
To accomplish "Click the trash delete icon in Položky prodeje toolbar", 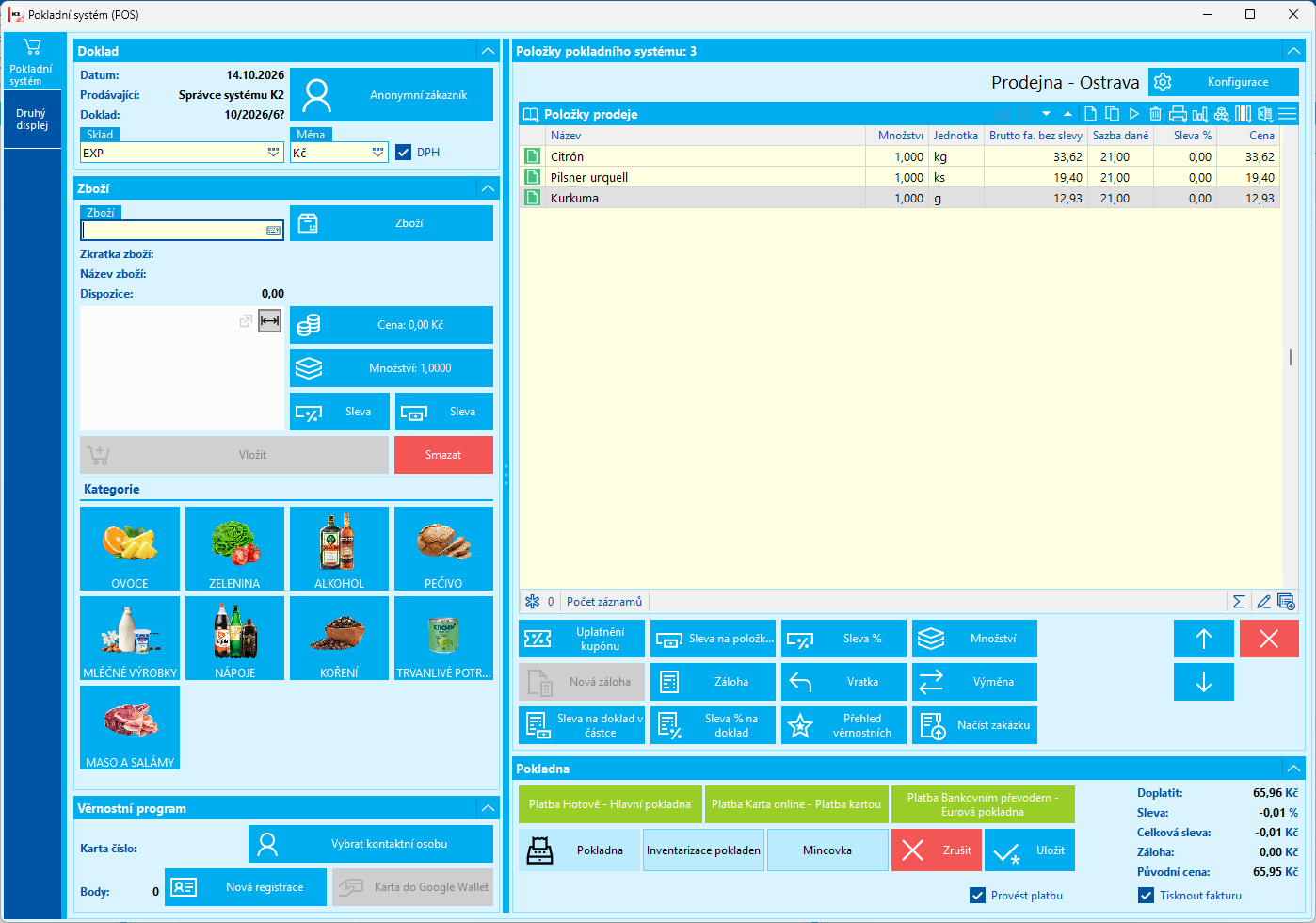I will click(x=1155, y=114).
